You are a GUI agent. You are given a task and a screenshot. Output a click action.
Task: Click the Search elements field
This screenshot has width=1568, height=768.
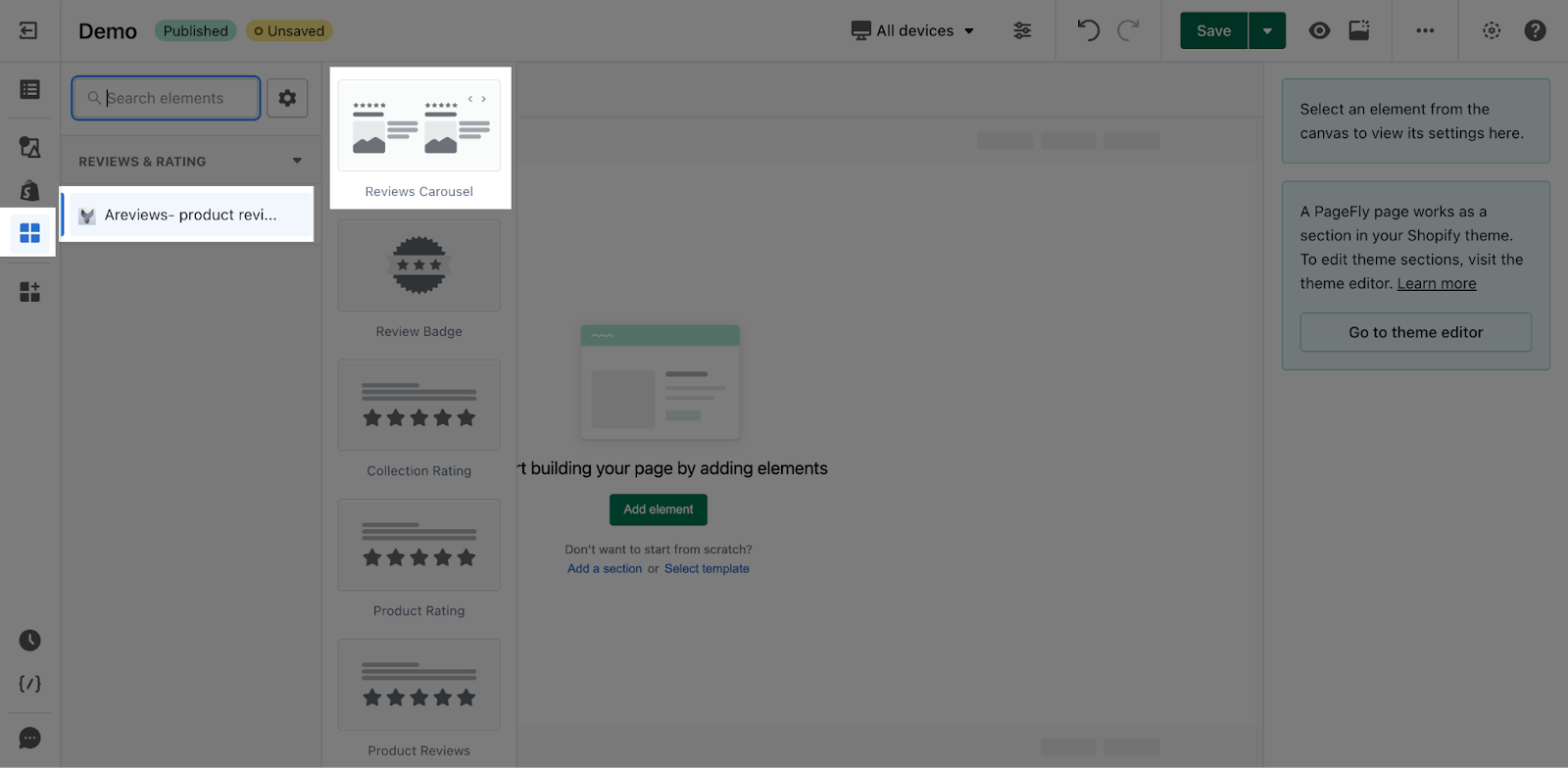(166, 98)
